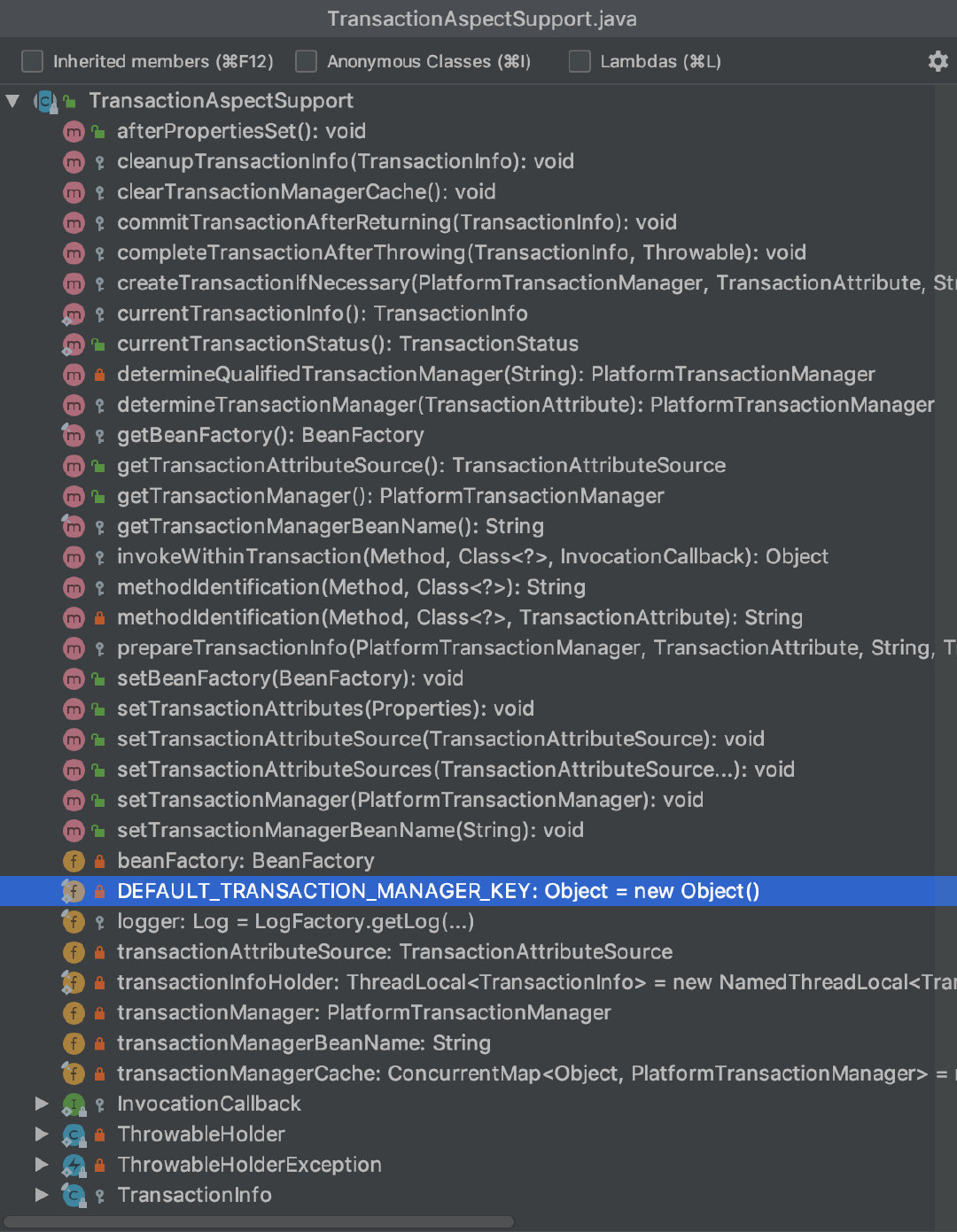
Task: Click the field icon beside transactionAttributeSource
Action: click(x=74, y=952)
